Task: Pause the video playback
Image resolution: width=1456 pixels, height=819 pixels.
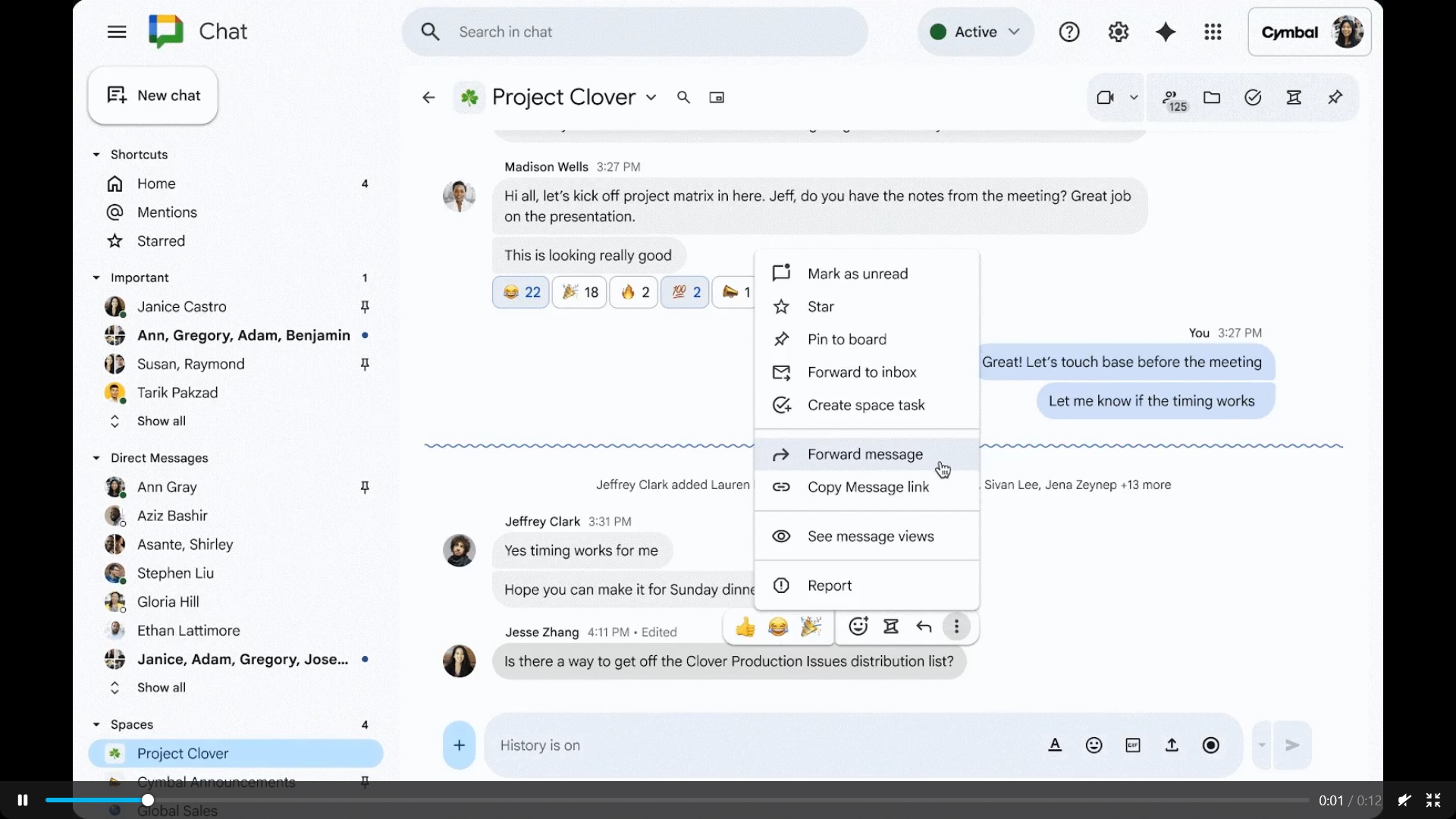Action: click(23, 800)
